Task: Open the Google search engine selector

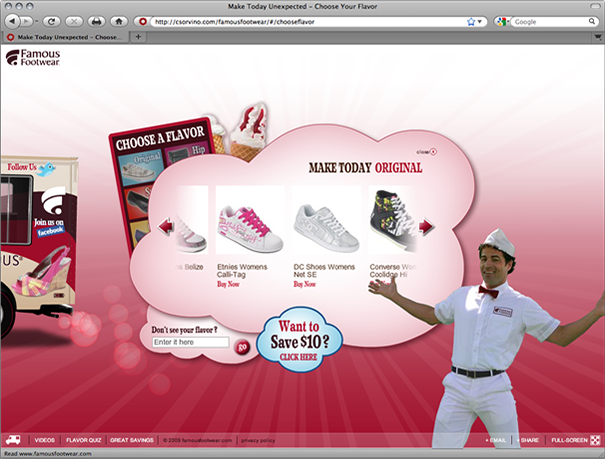Action: tap(502, 22)
